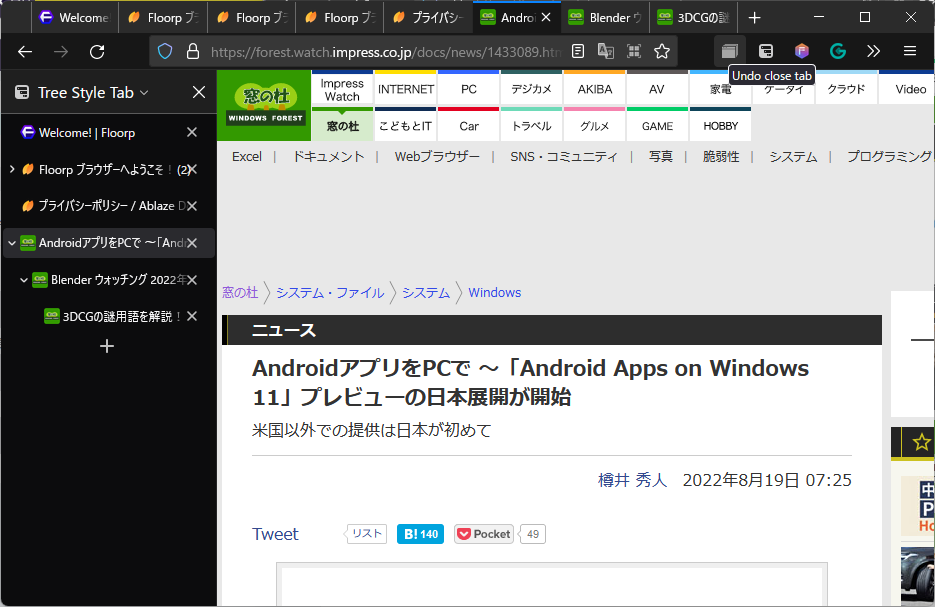Bookmark this page with the star icon
The height and width of the screenshot is (607, 935).
(661, 51)
